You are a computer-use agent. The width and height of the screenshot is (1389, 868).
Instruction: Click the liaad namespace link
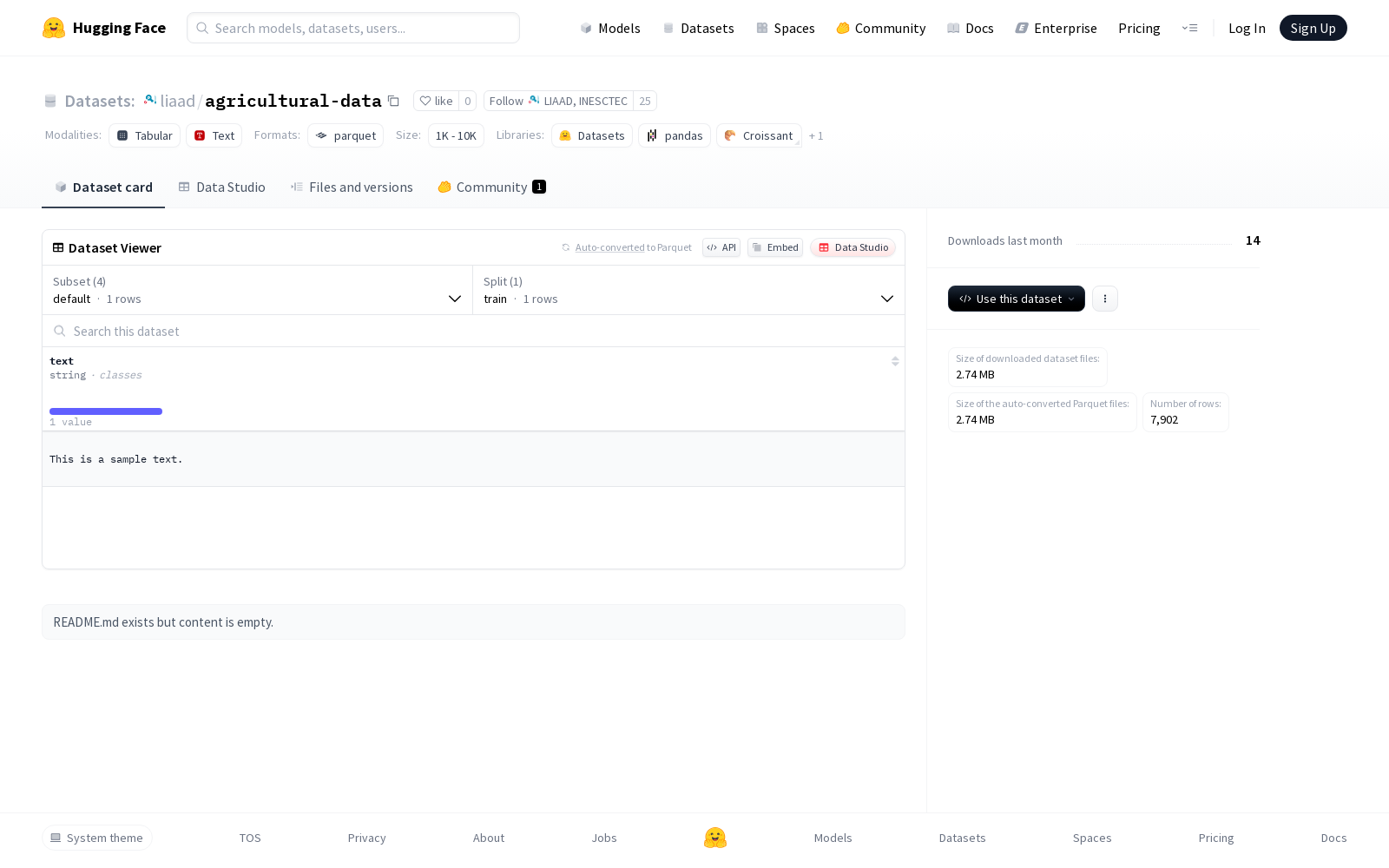tap(177, 101)
